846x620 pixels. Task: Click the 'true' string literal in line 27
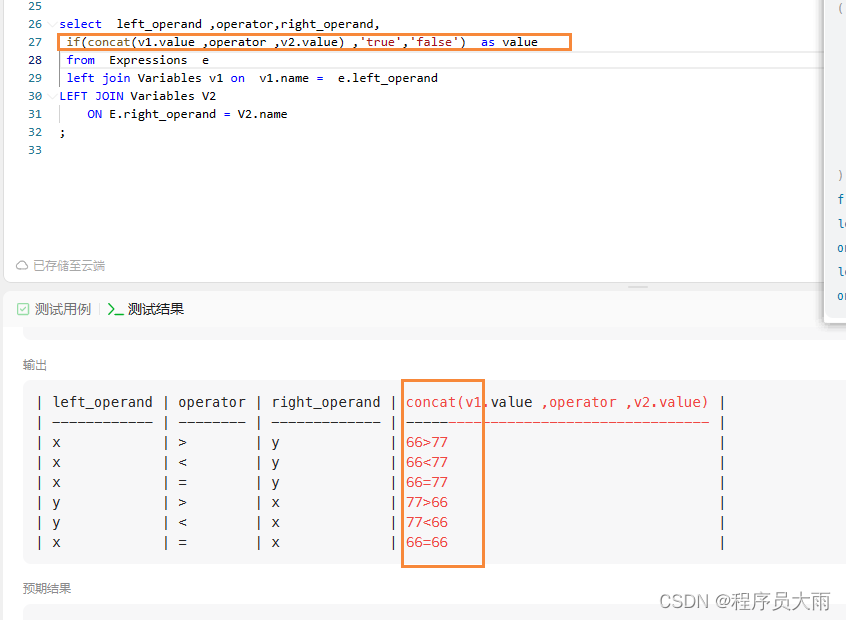[x=380, y=42]
